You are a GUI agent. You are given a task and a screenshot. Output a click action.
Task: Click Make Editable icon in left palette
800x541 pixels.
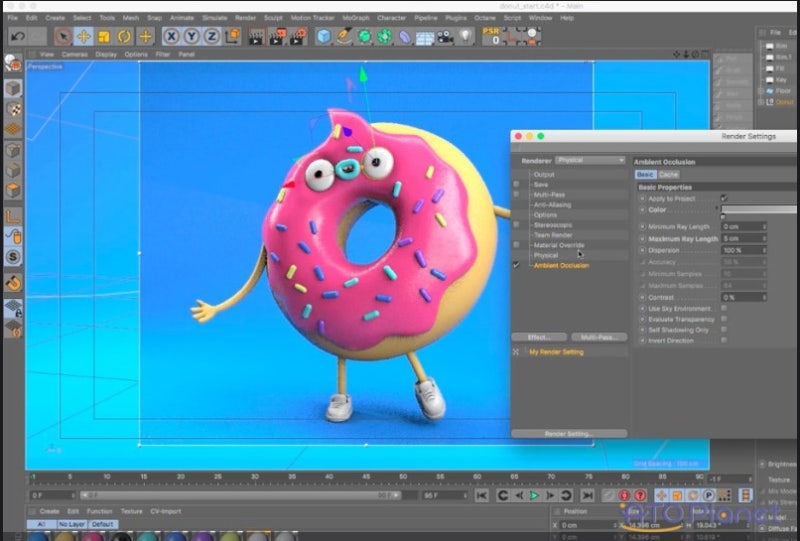point(13,63)
